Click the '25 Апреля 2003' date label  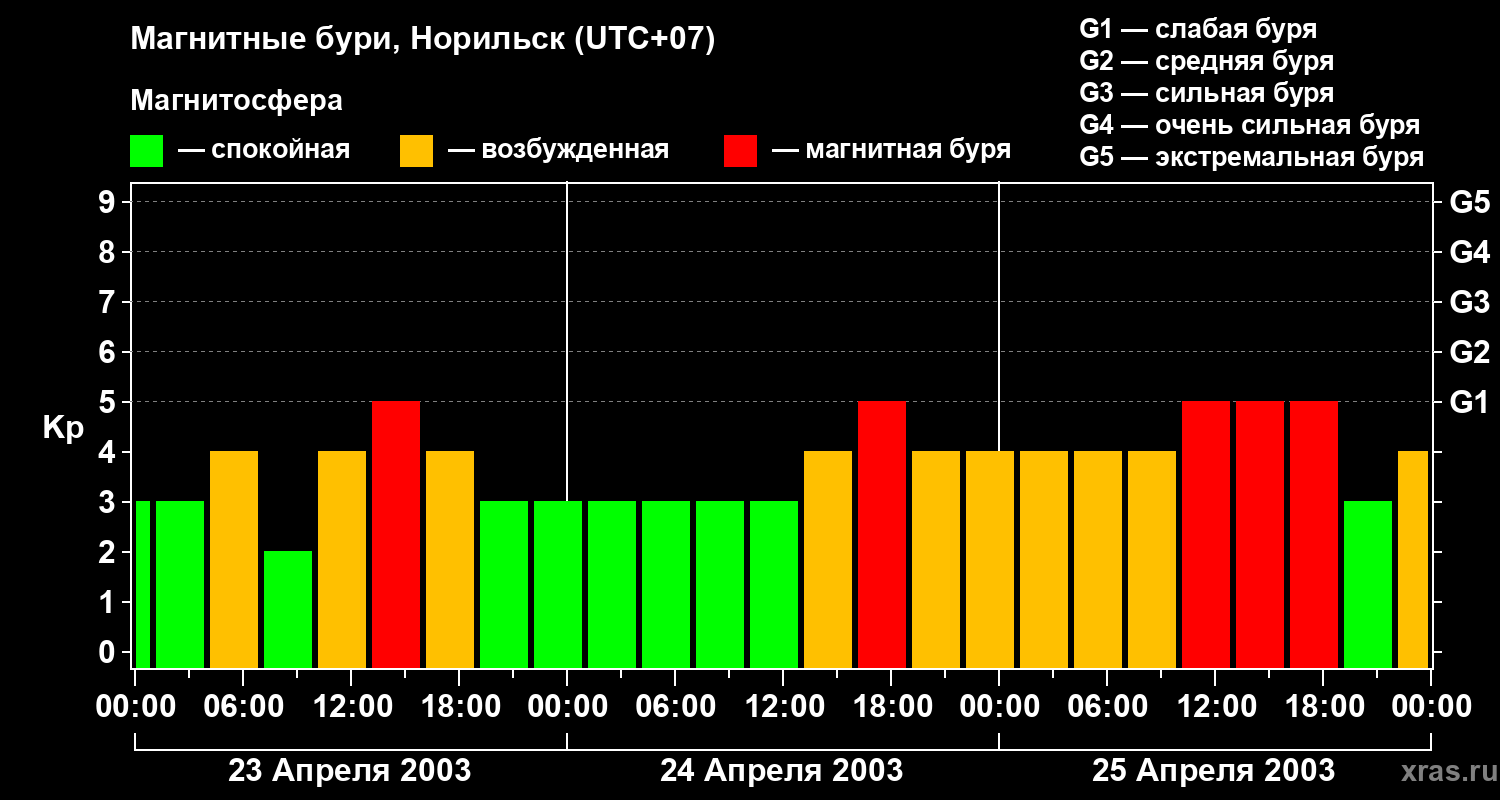1213,771
